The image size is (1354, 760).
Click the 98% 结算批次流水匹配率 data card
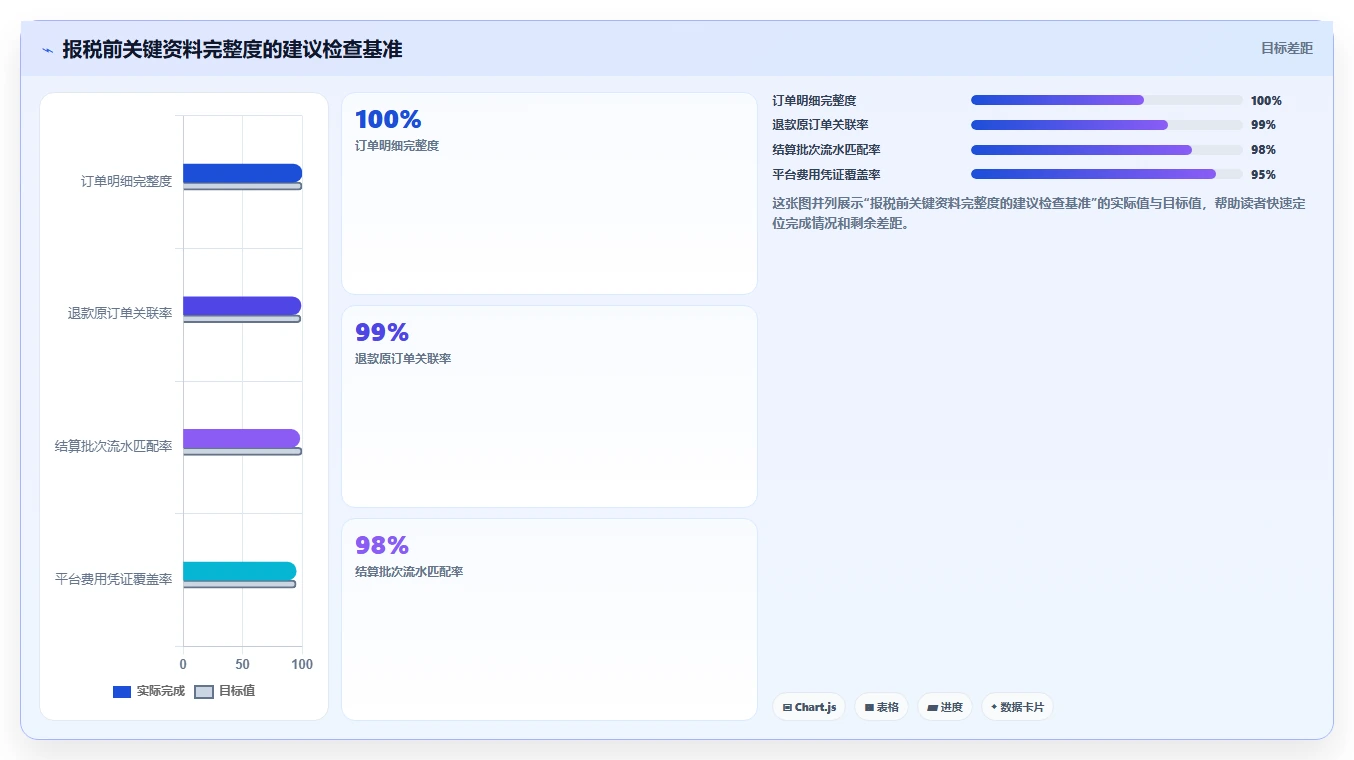coord(549,619)
